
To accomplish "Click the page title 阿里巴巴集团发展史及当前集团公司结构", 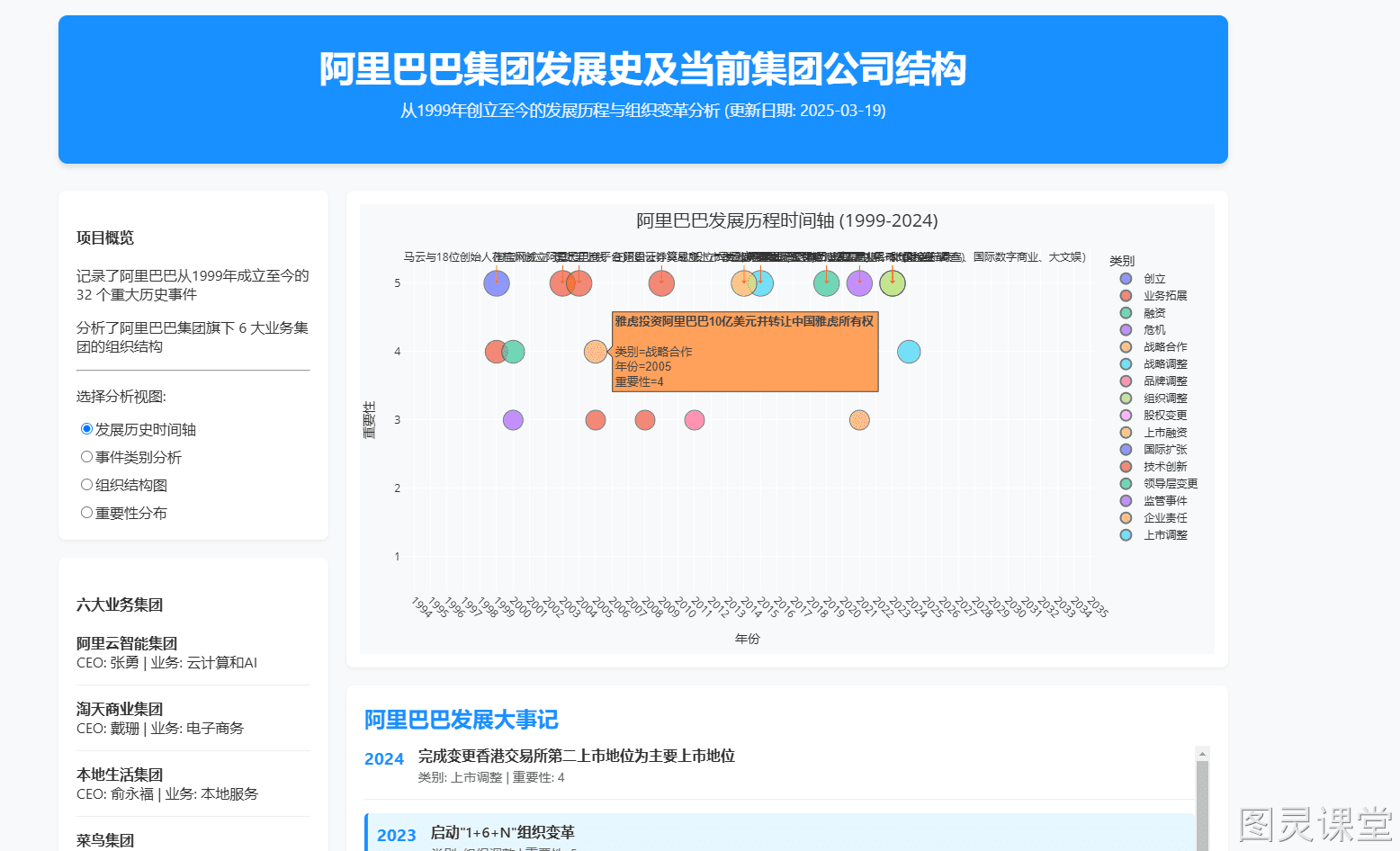I will point(643,69).
